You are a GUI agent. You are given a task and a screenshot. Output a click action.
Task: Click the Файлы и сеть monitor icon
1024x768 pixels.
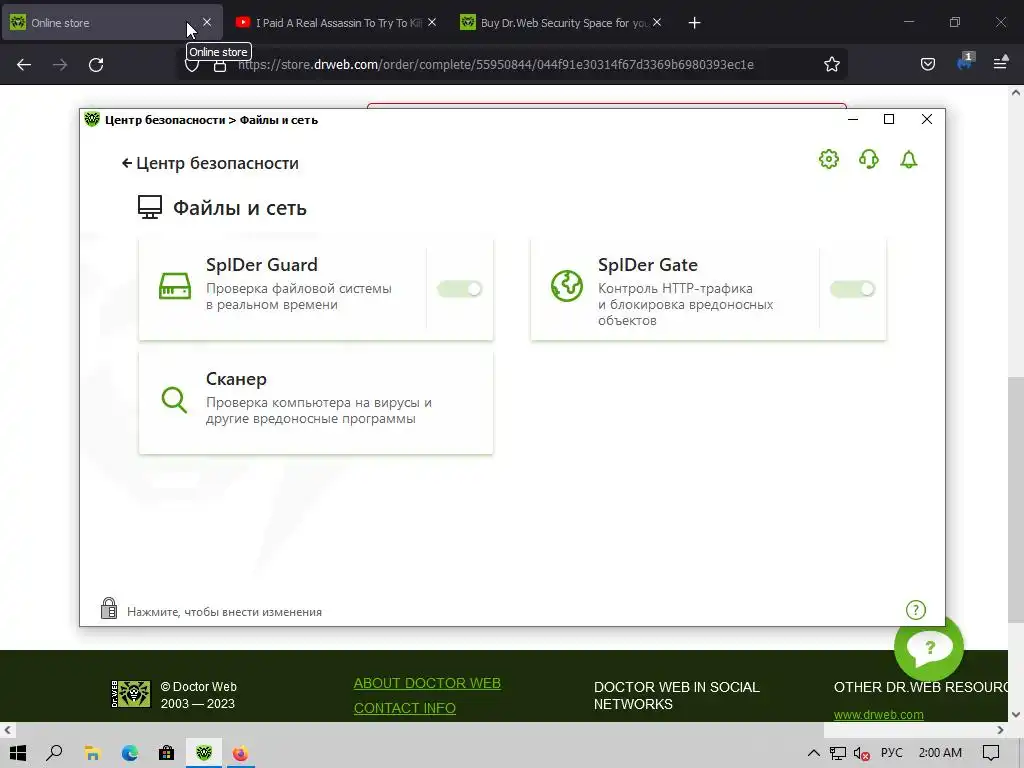point(150,207)
